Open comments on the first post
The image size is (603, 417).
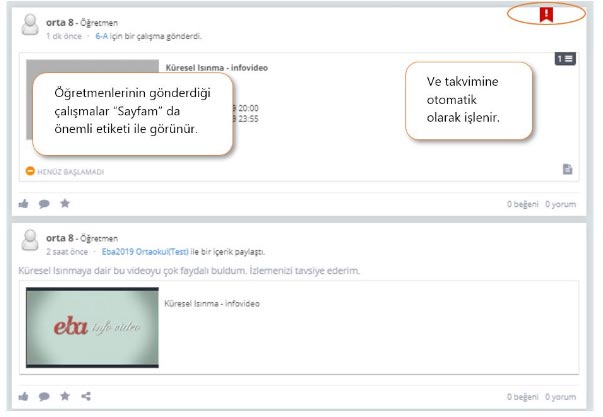pyautogui.click(x=44, y=203)
